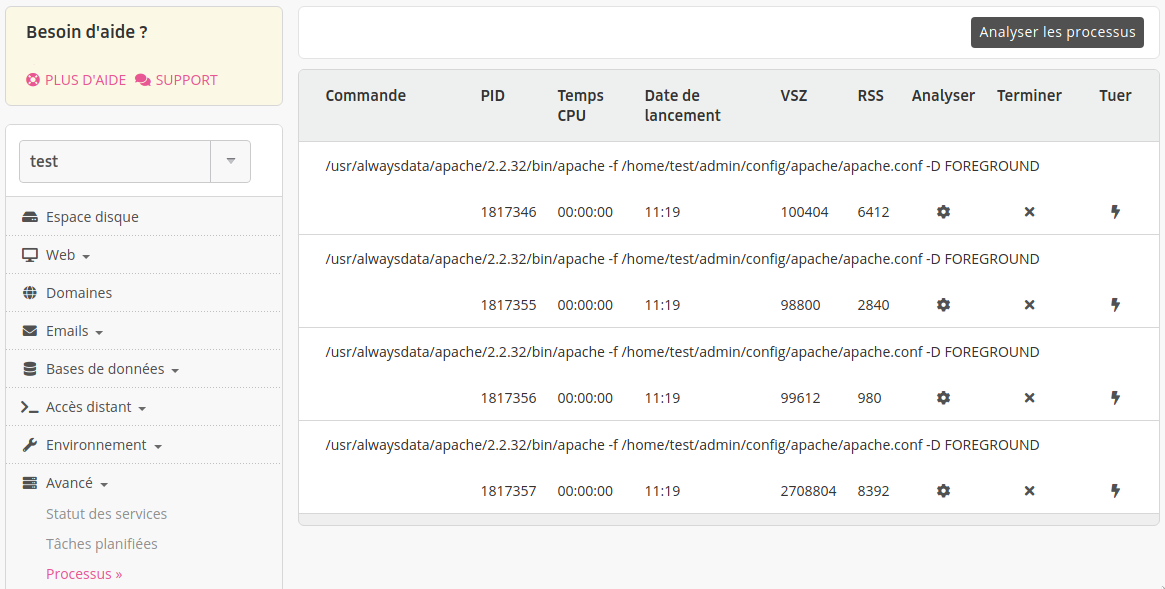Screen dimensions: 1165x589
Task: Select the Espace disque disk icon
Action: click(x=29, y=216)
